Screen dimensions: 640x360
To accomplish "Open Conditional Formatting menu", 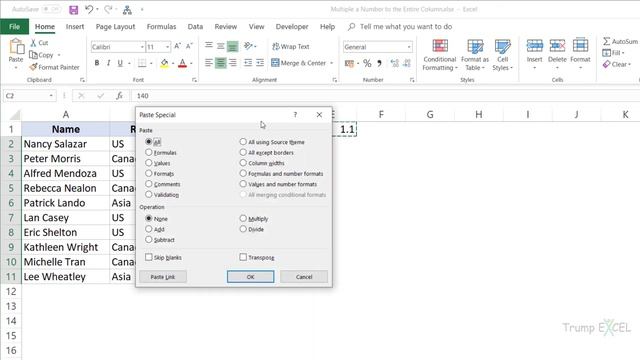I will pos(440,55).
